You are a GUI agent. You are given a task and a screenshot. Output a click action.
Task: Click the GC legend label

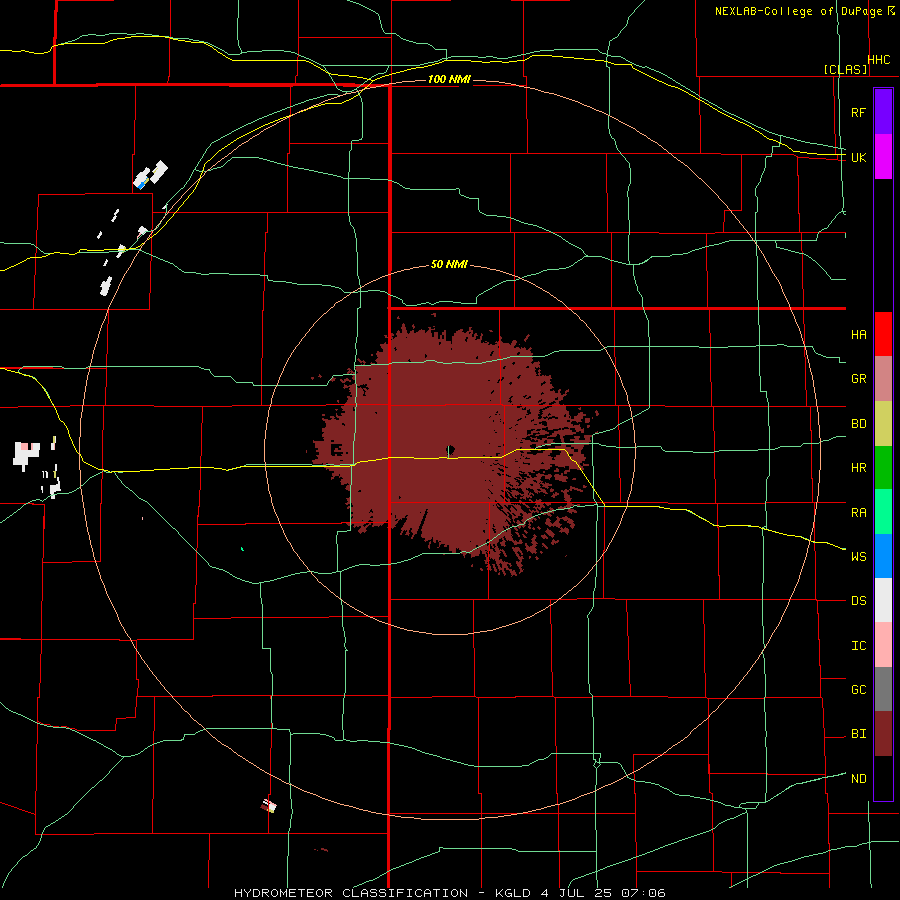point(858,689)
